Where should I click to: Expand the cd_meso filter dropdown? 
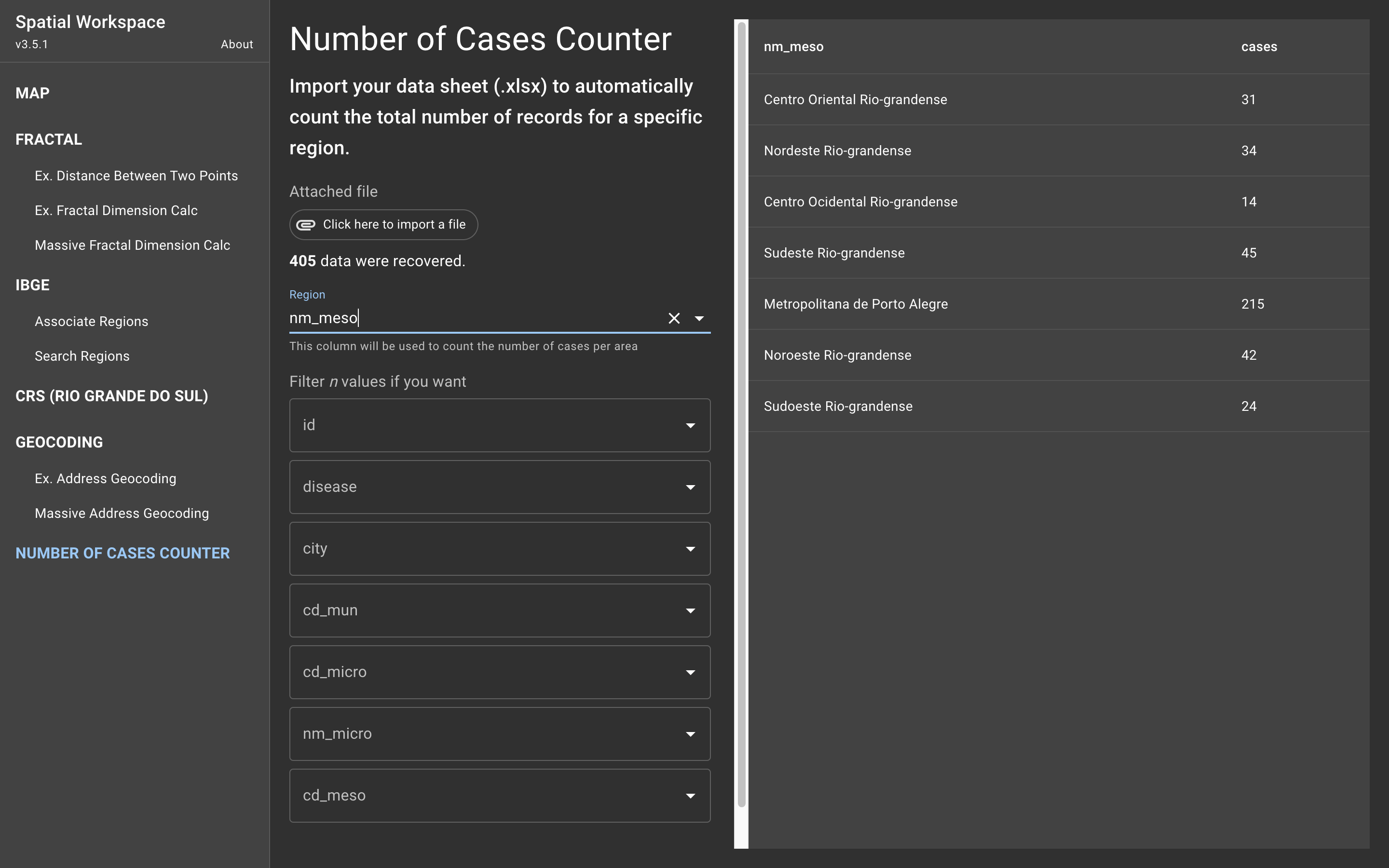coord(691,796)
